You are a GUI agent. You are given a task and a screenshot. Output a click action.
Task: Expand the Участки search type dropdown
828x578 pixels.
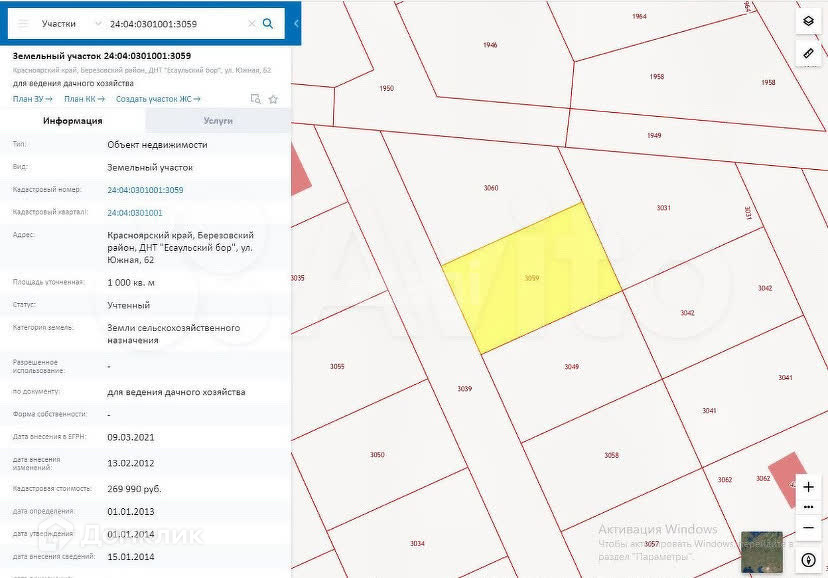tap(98, 24)
